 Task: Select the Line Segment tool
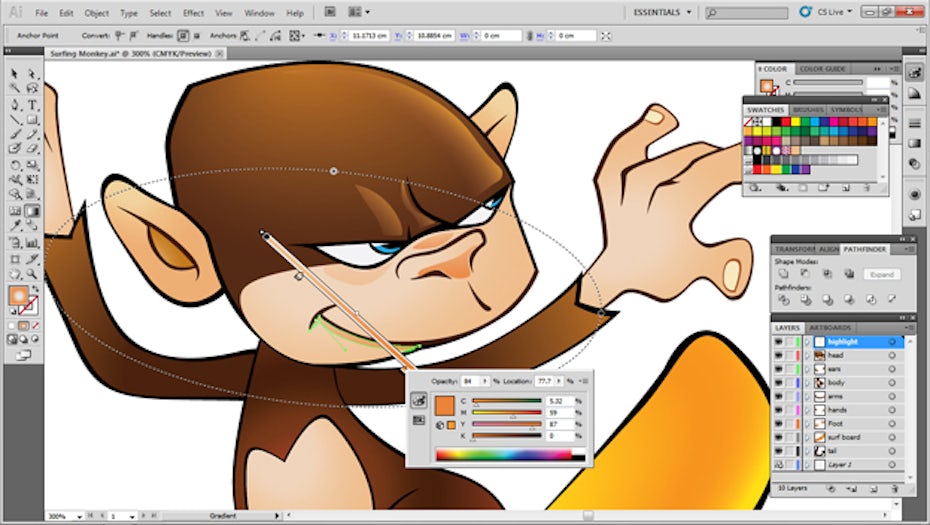pos(15,120)
